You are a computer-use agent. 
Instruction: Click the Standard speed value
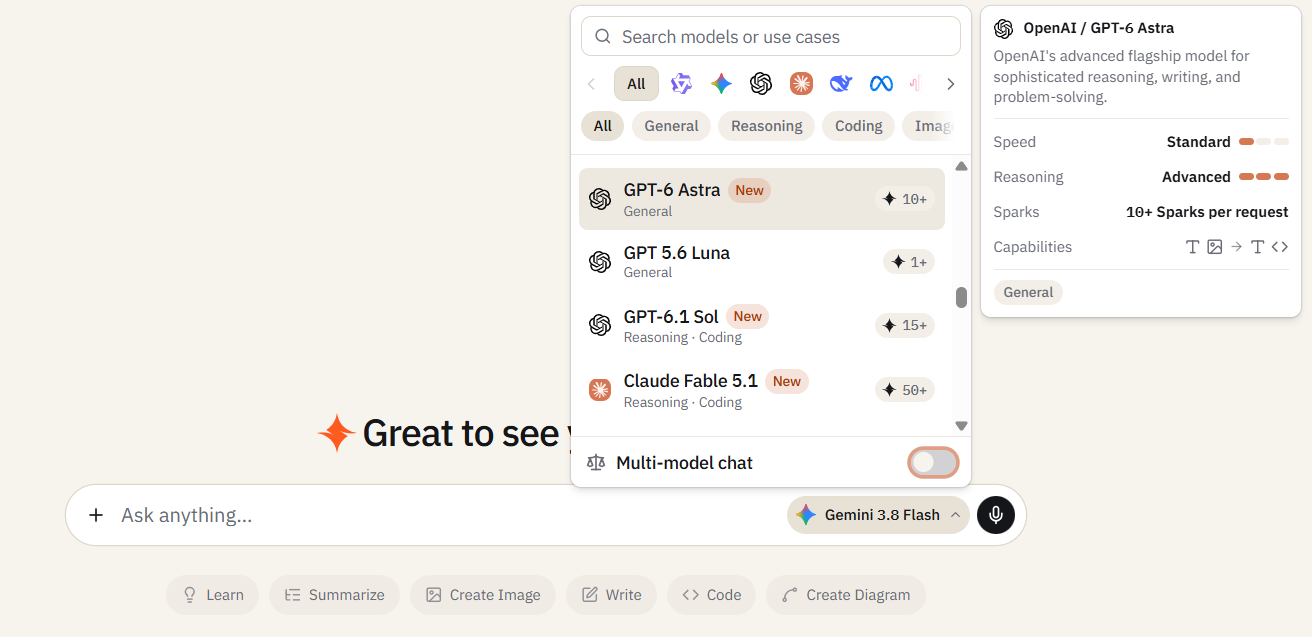click(1198, 142)
